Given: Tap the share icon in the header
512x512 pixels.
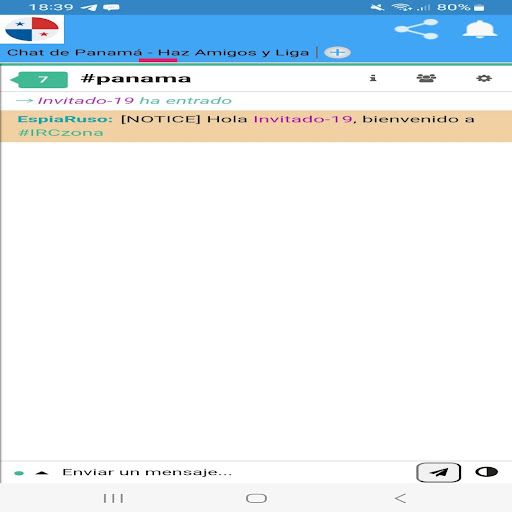Looking at the screenshot, I should (416, 29).
